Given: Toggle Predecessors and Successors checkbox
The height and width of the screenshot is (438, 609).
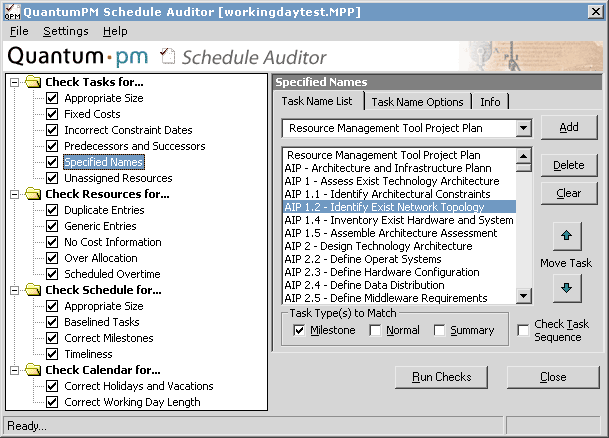Looking at the screenshot, I should click(52, 146).
